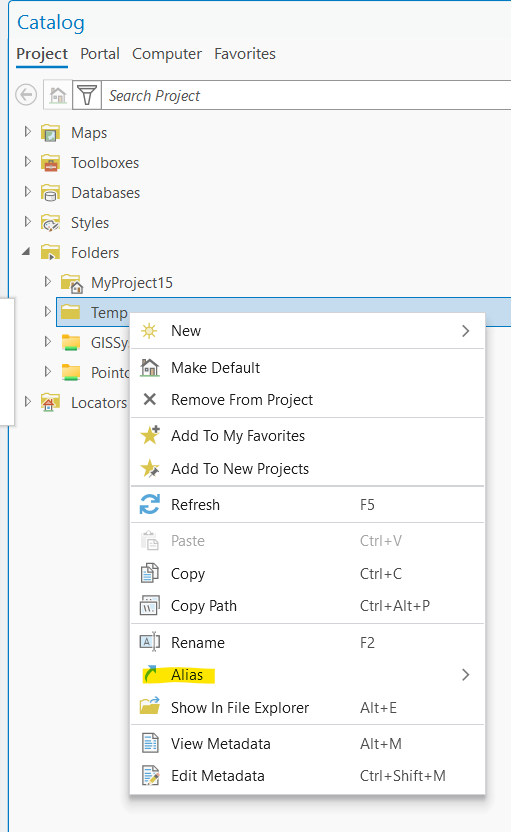This screenshot has width=511, height=832.
Task: Click the Styles folder icon
Action: 50,223
